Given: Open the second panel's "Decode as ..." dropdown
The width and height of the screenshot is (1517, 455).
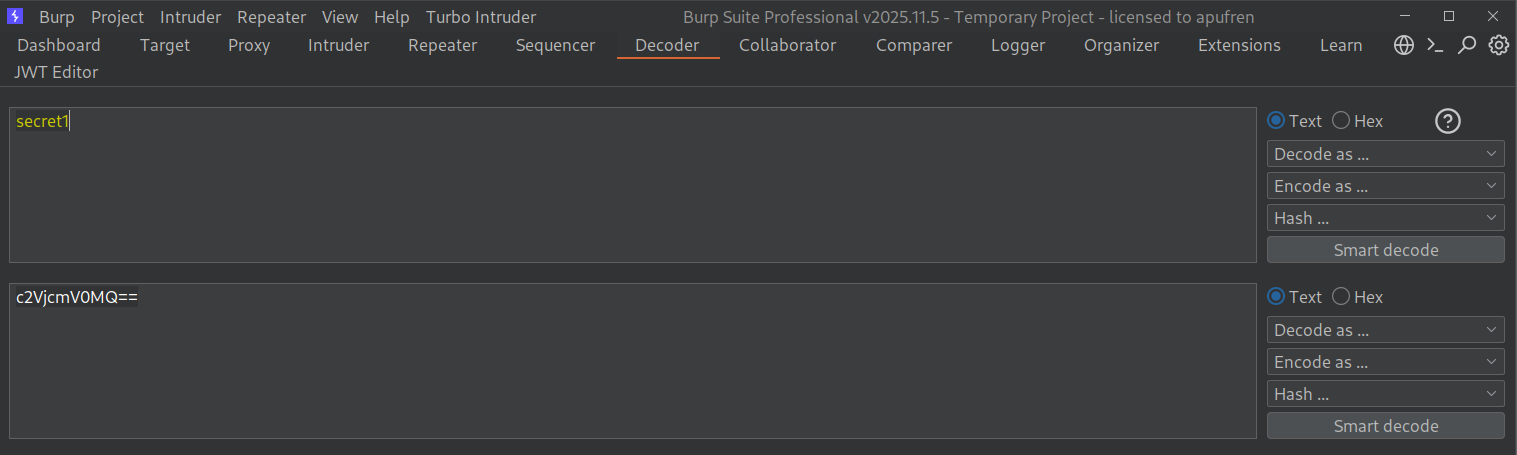Looking at the screenshot, I should coord(1385,330).
